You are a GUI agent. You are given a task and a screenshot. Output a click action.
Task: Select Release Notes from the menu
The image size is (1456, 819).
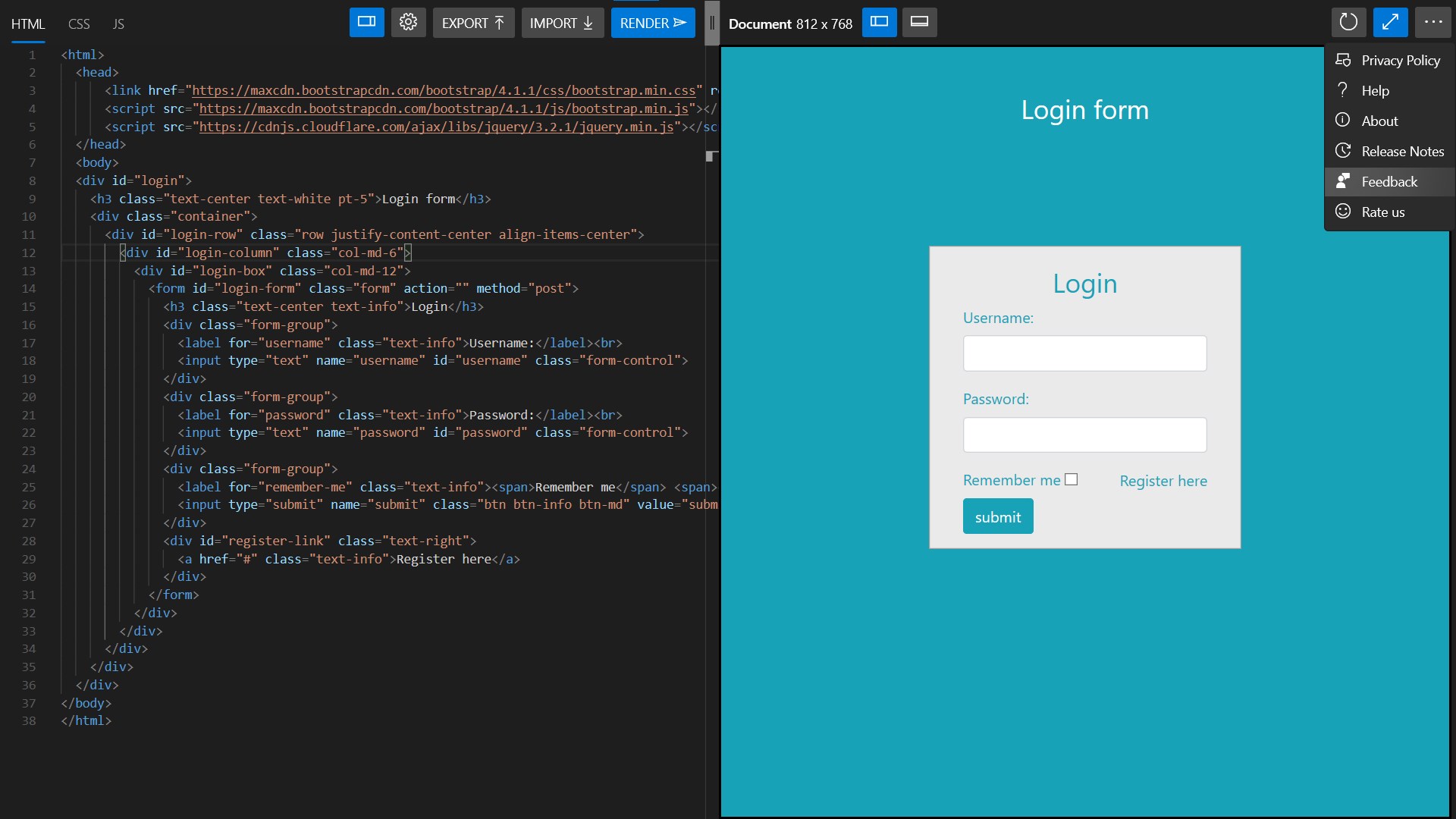tap(1402, 151)
